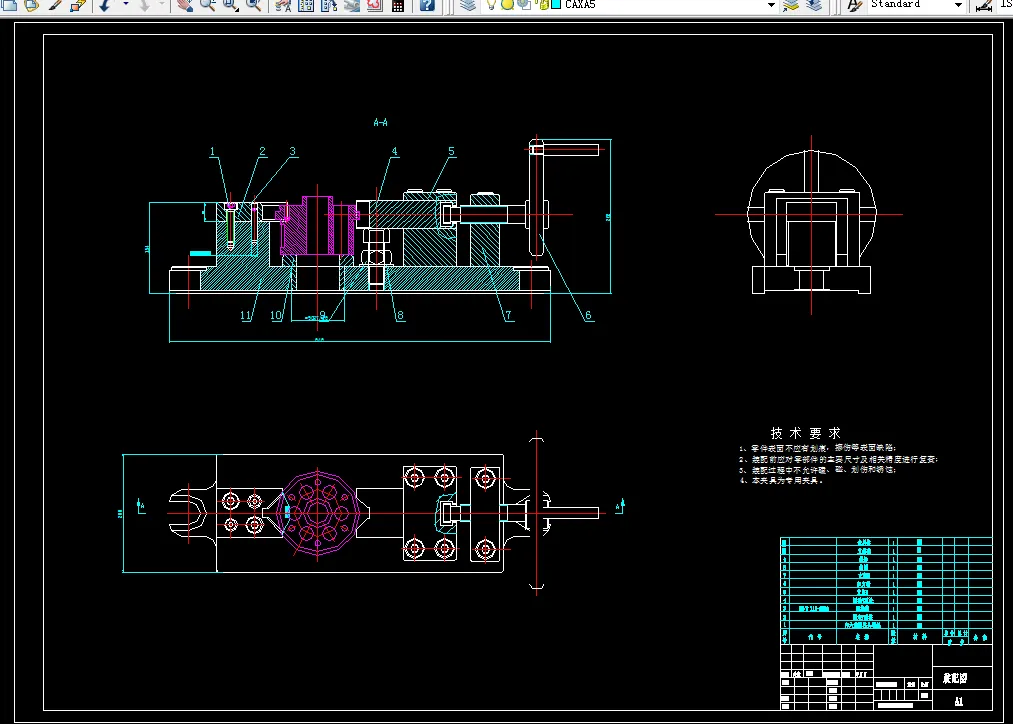The width and height of the screenshot is (1013, 724).
Task: Open the Properties palette icon
Action: pyautogui.click(x=283, y=5)
